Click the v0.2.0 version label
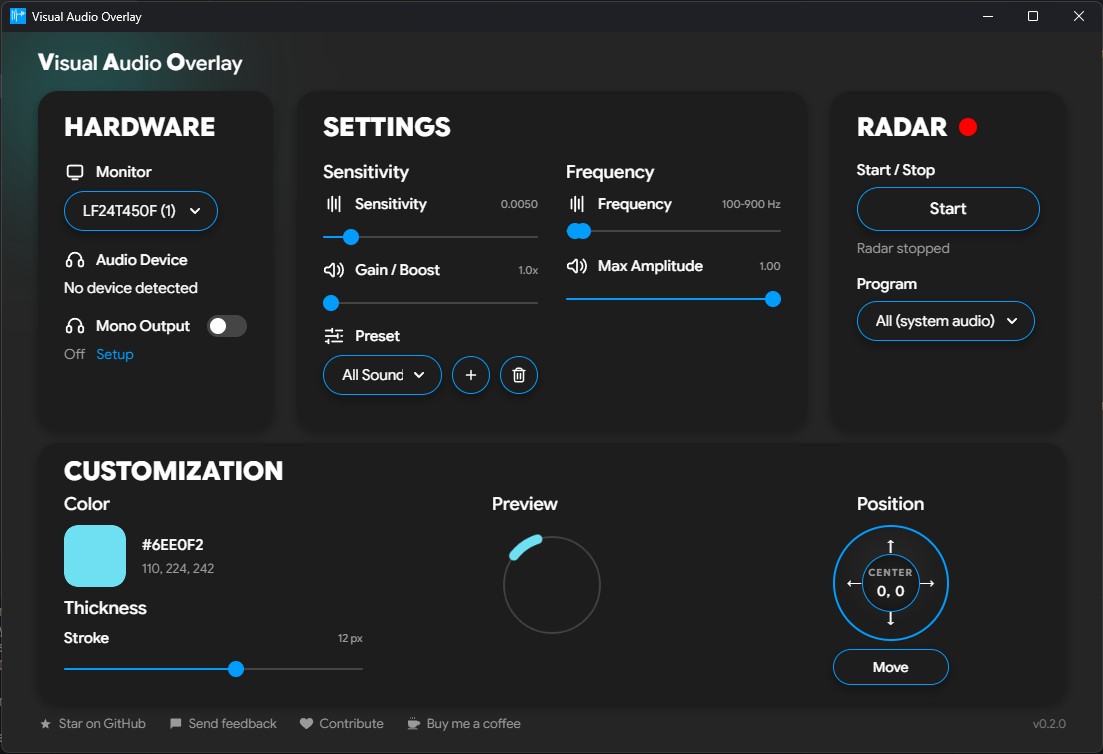Viewport: 1103px width, 754px height. coord(1049,724)
